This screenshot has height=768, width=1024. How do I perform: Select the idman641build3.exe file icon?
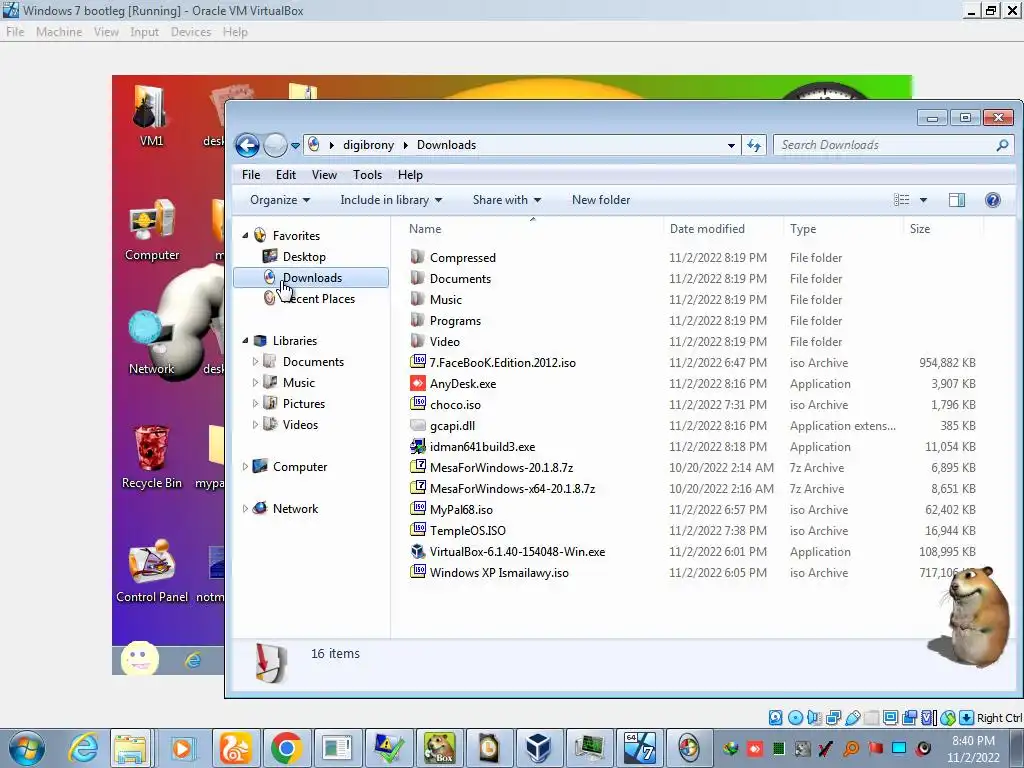coord(418,447)
